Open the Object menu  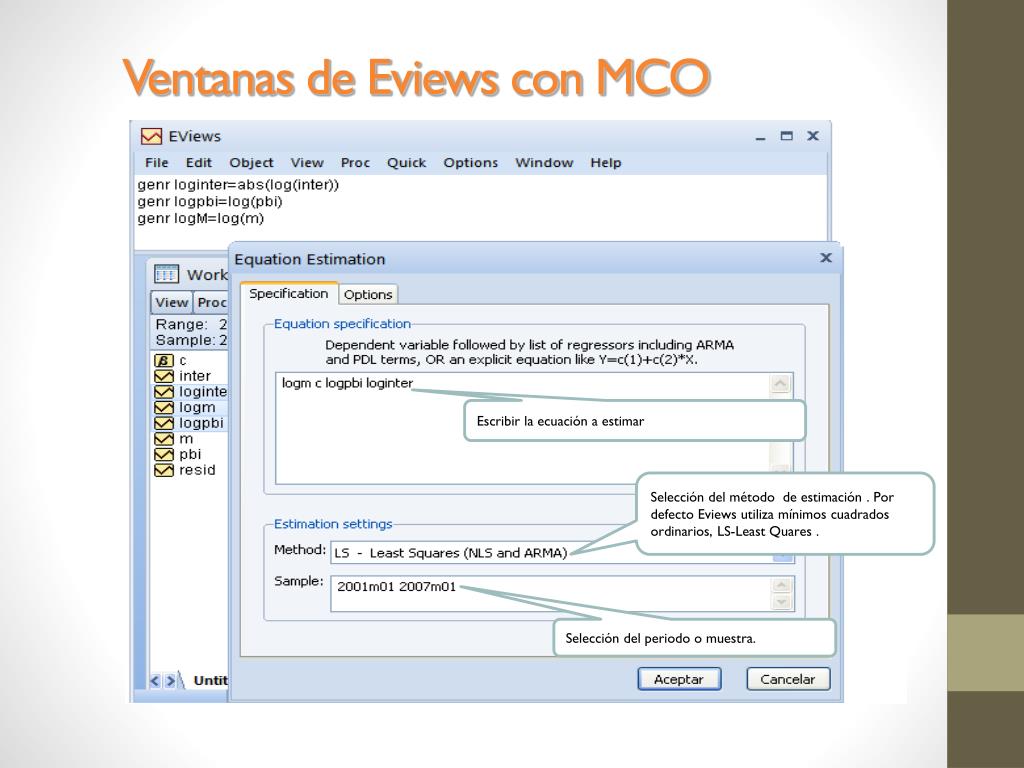pyautogui.click(x=251, y=163)
